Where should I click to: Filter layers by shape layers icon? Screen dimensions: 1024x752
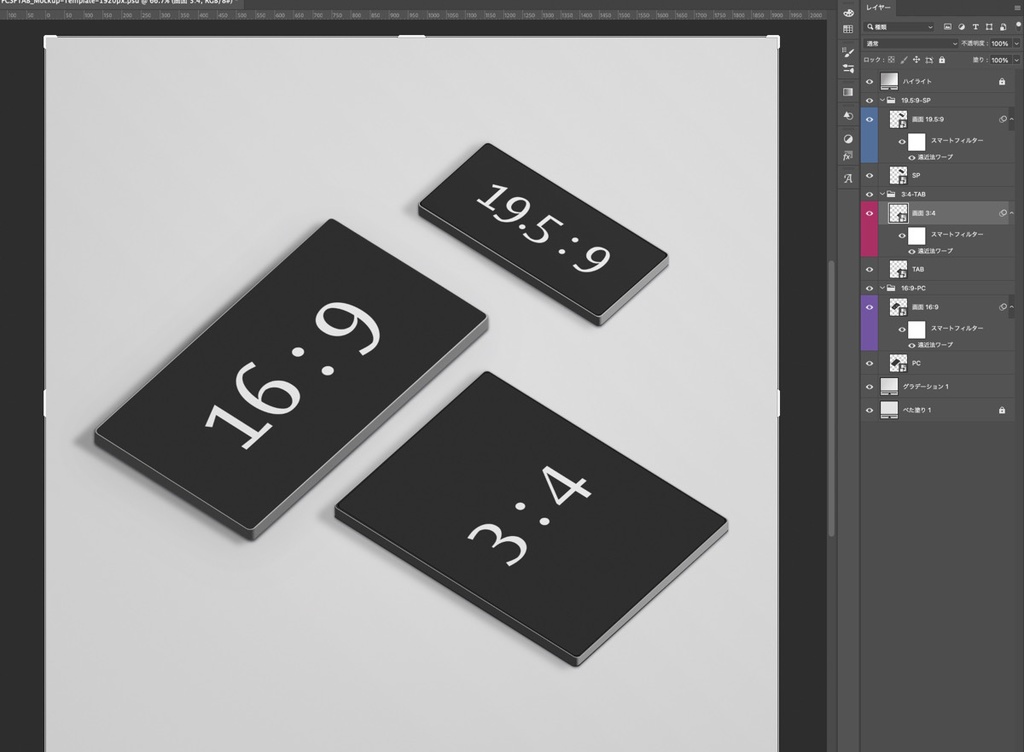coord(989,27)
